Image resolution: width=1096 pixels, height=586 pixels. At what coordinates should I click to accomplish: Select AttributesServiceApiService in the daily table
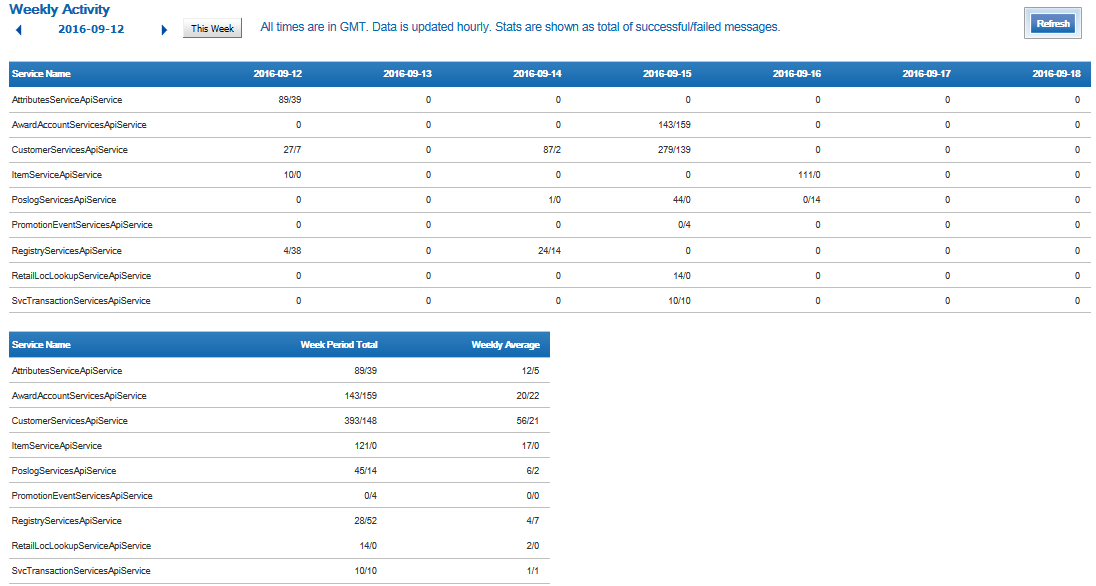pyautogui.click(x=67, y=100)
